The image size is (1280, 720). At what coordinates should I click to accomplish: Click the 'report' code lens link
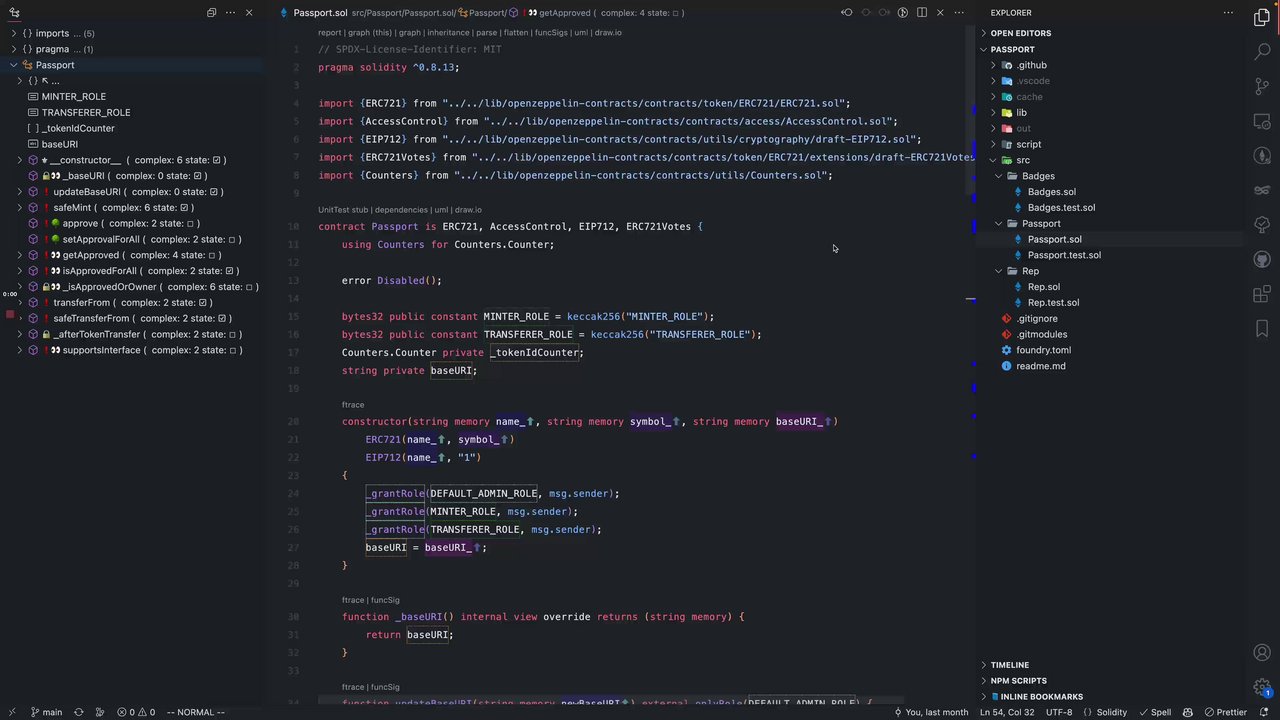click(330, 33)
